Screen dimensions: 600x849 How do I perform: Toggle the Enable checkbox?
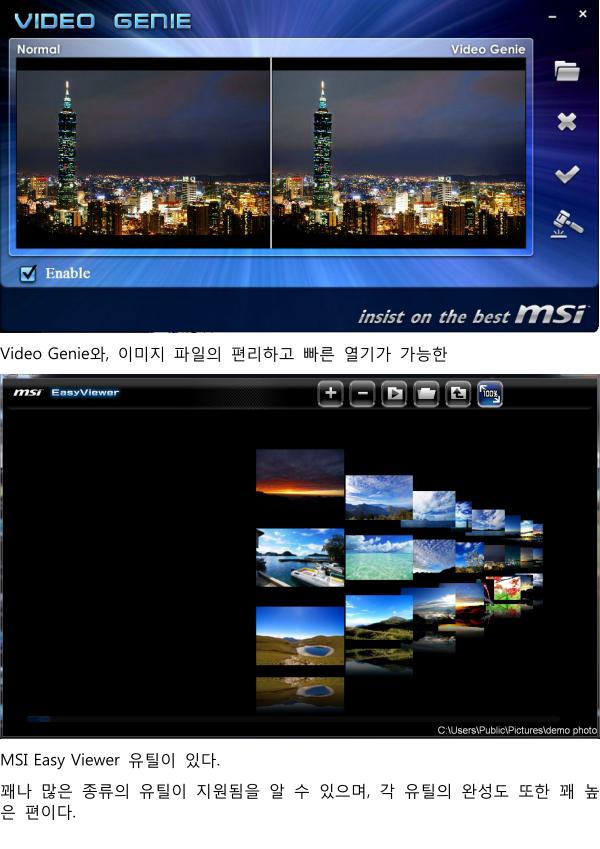tap(28, 273)
